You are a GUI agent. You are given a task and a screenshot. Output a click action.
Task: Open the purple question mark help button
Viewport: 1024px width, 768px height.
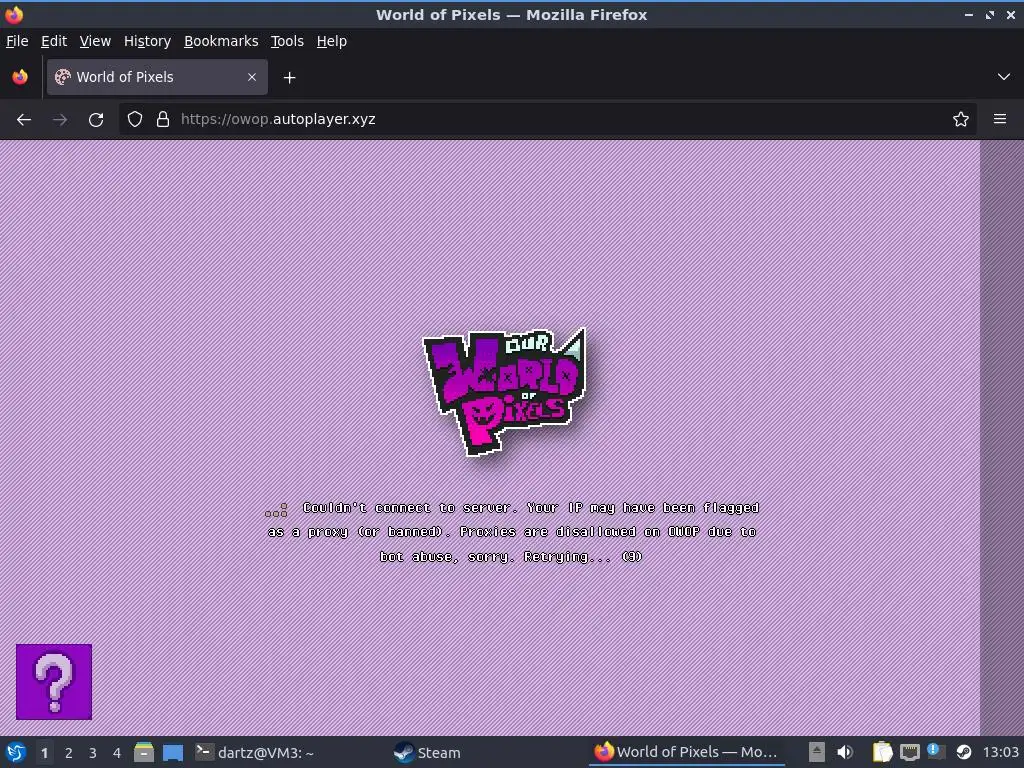54,682
